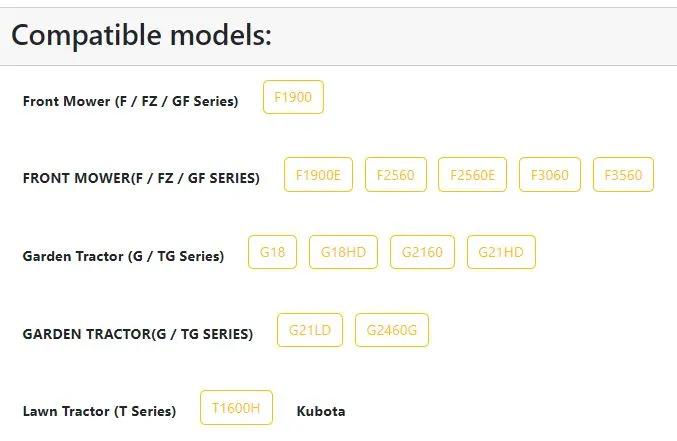Screen dimensions: 677x441
Task: Open the G21LD model tag
Action: [x=310, y=330]
